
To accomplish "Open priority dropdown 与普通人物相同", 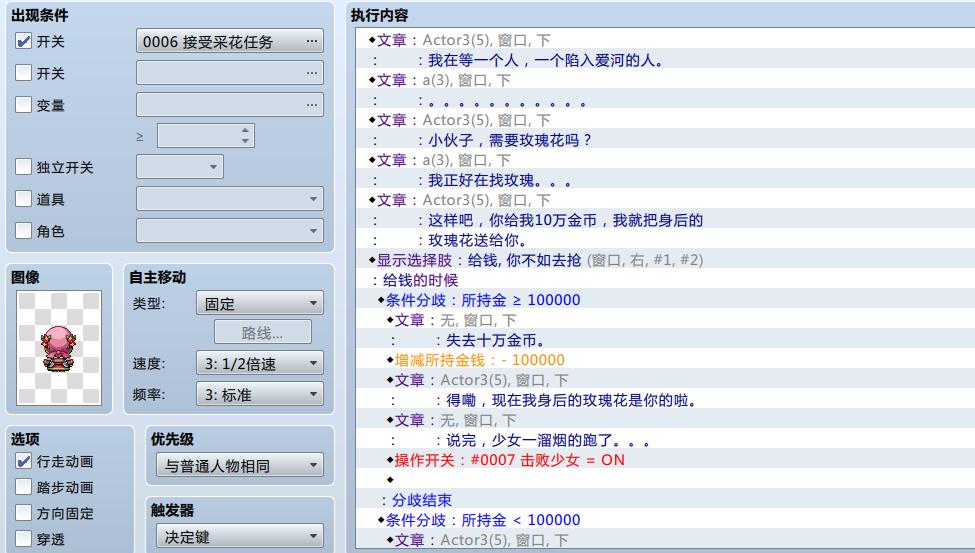I will [x=239, y=465].
